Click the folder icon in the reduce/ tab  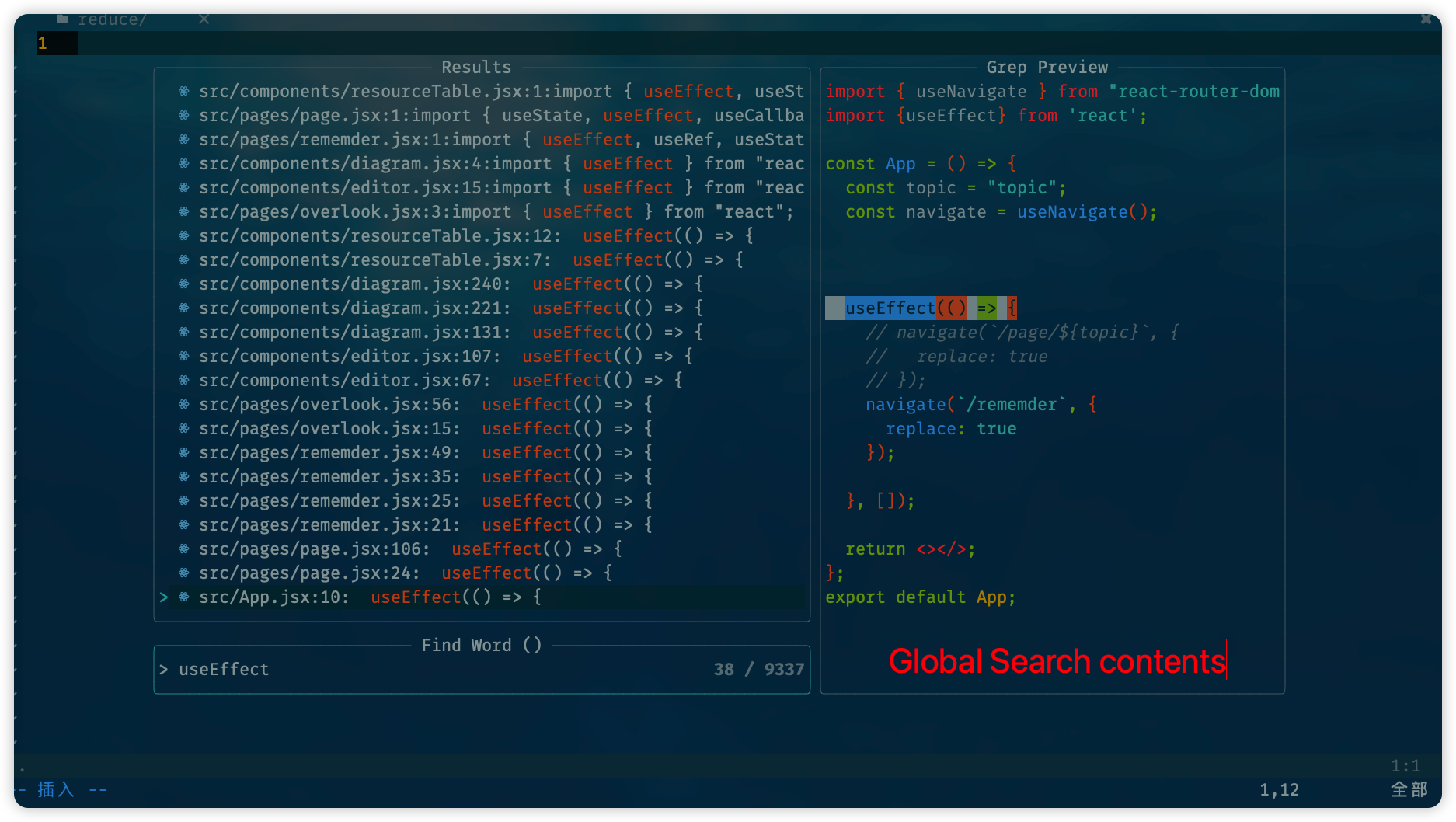pos(63,19)
